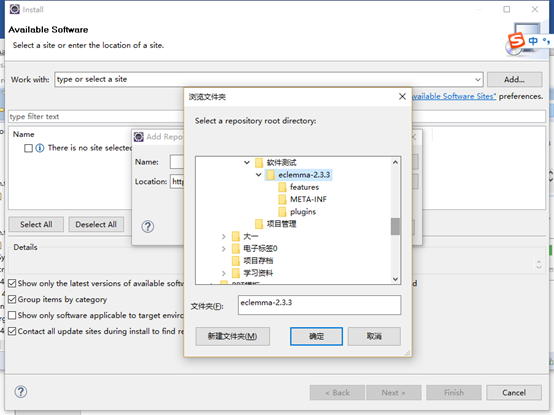Expand the 学习资料 folder node
Viewport: 554px width, 415px height.
[223, 273]
